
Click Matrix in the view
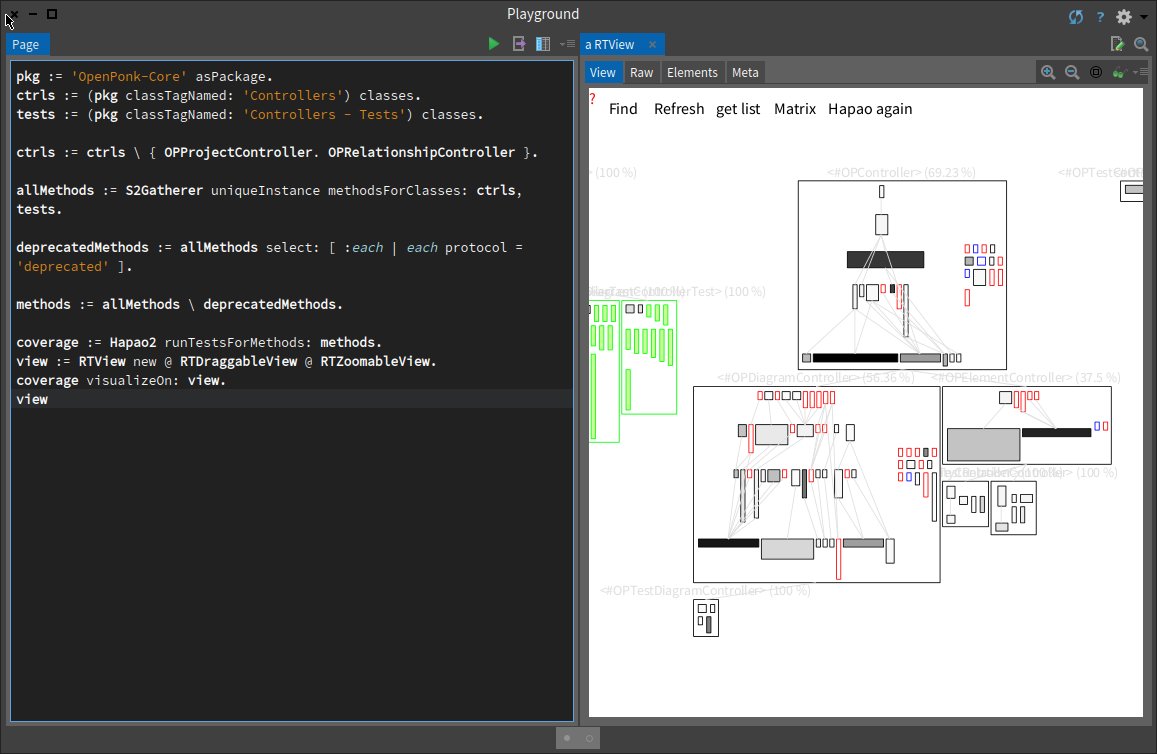click(795, 109)
